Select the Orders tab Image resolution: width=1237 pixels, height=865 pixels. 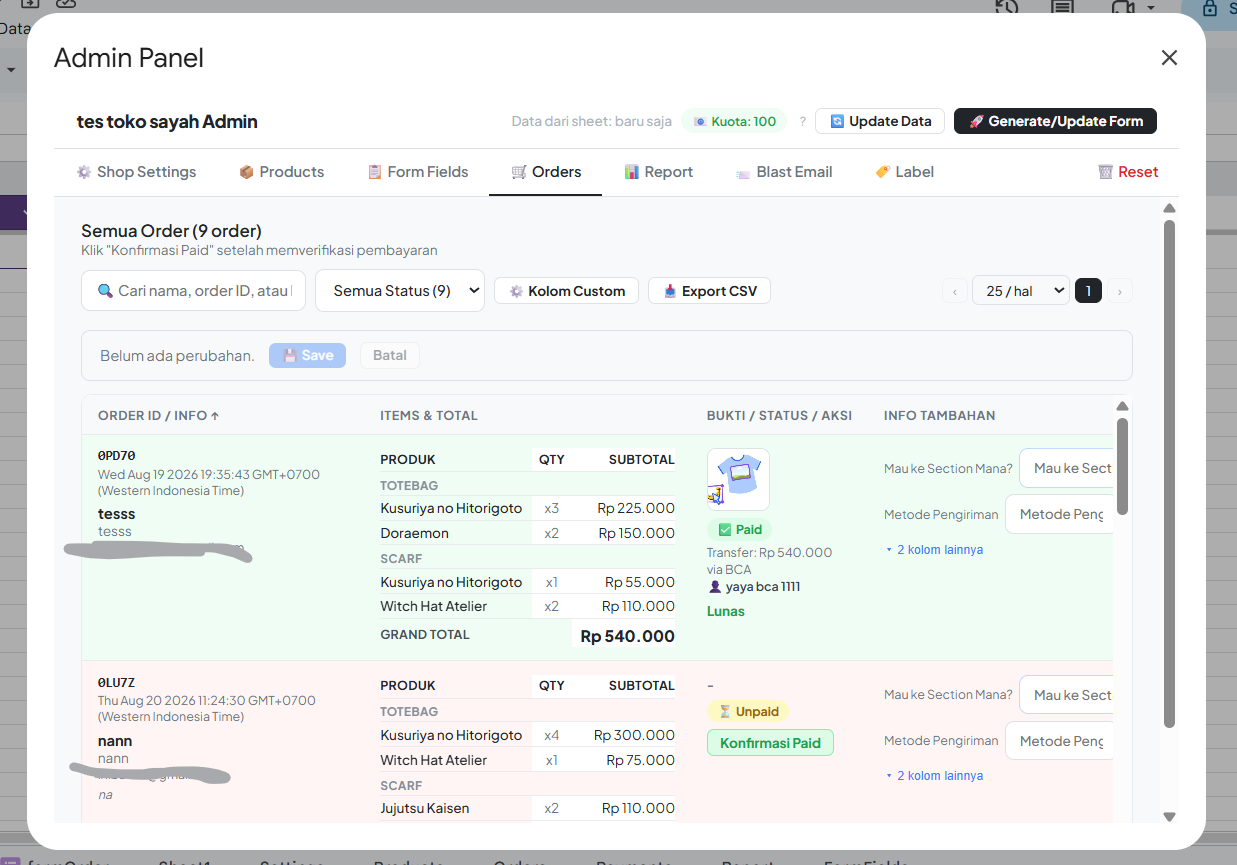pos(545,172)
